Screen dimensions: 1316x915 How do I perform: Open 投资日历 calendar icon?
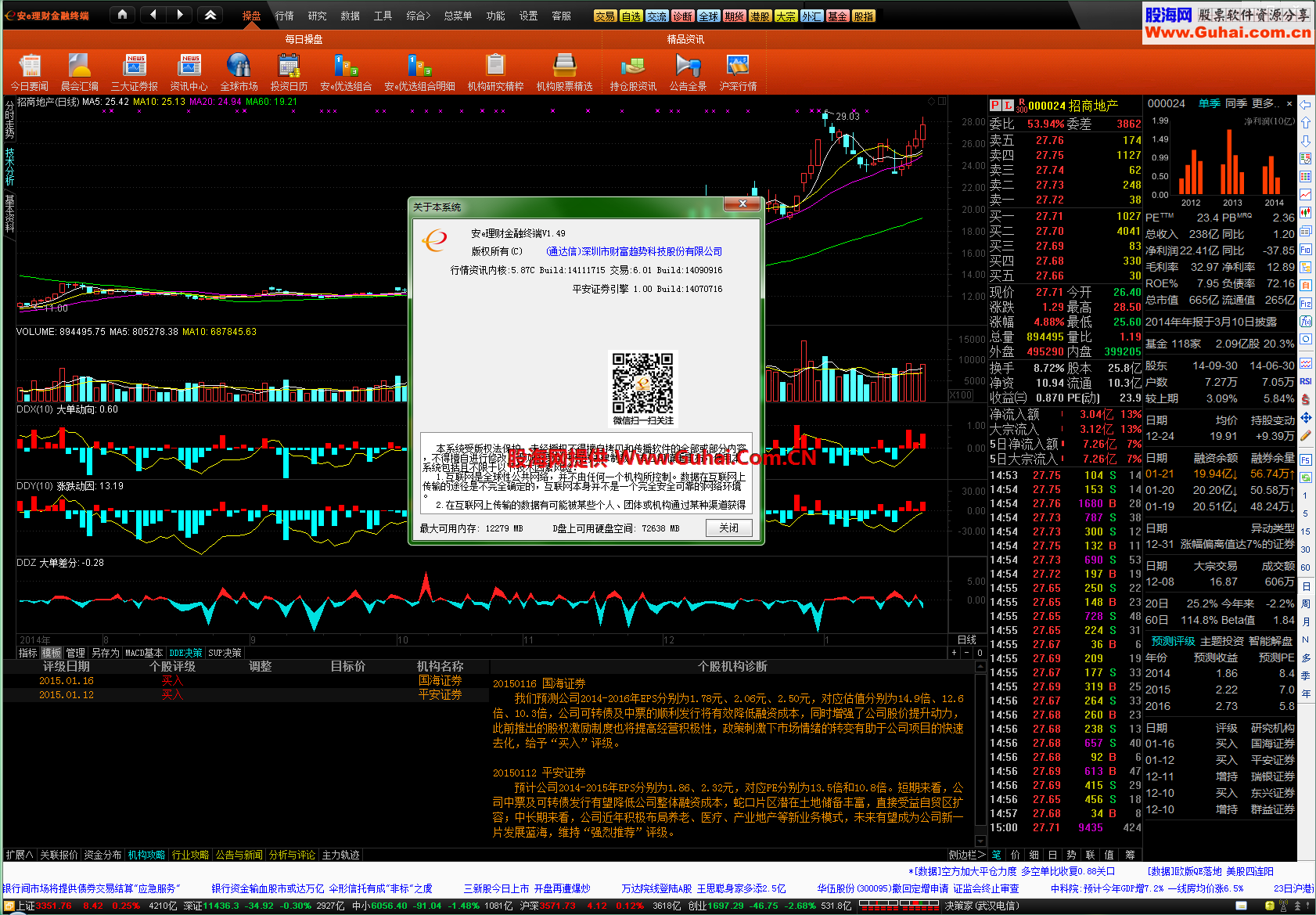click(x=289, y=72)
